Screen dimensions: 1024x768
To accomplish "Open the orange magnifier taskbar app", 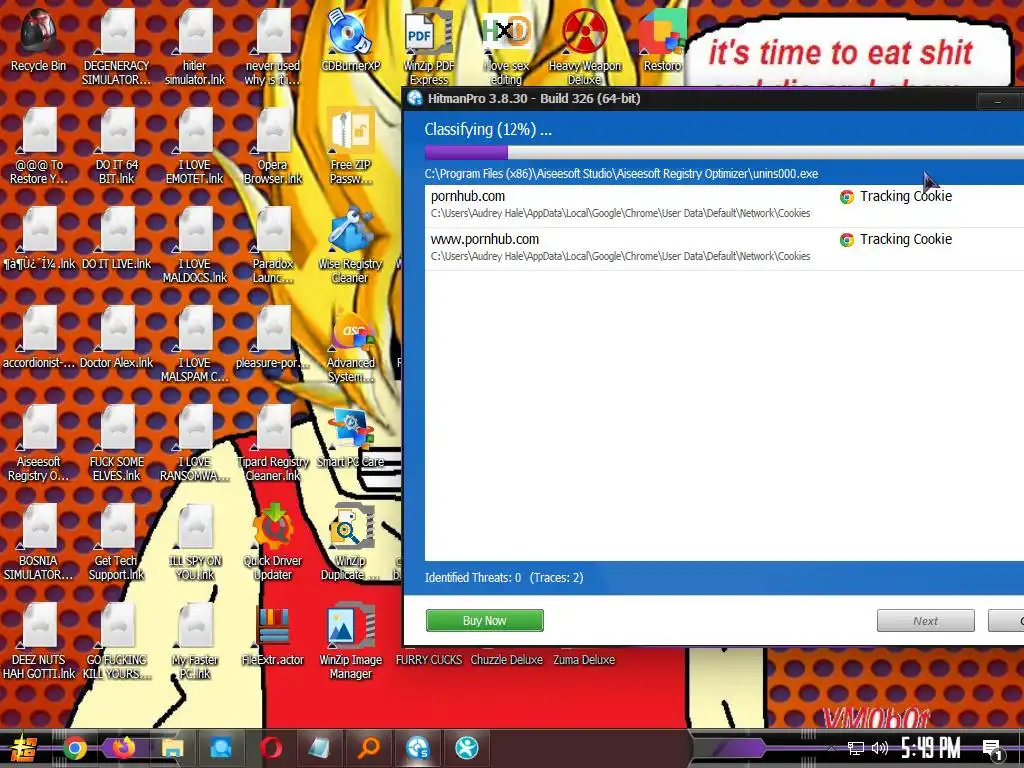I will coord(368,748).
